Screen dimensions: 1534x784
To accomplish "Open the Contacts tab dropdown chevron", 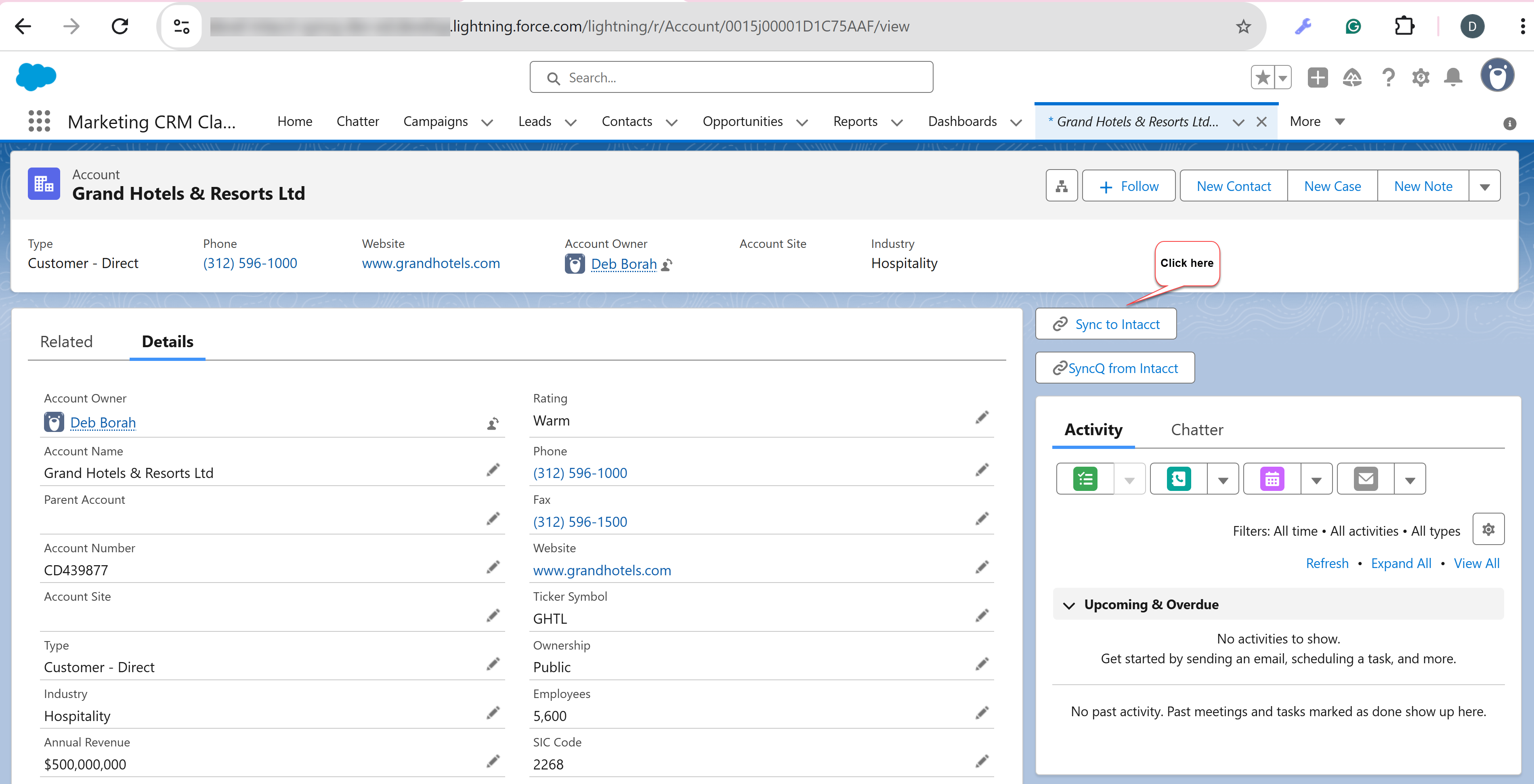I will (672, 123).
